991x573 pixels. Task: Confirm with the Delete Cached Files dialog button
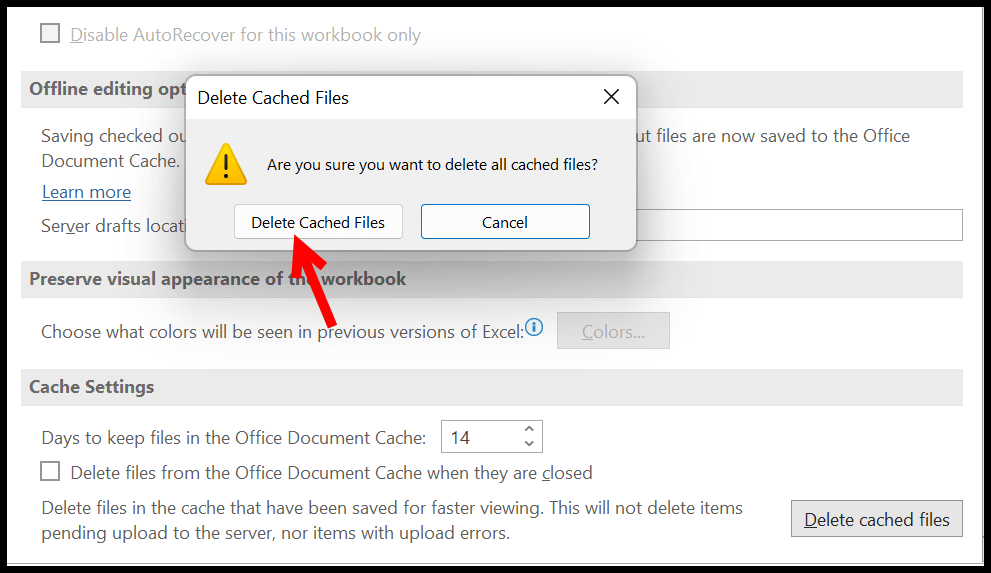coord(318,222)
